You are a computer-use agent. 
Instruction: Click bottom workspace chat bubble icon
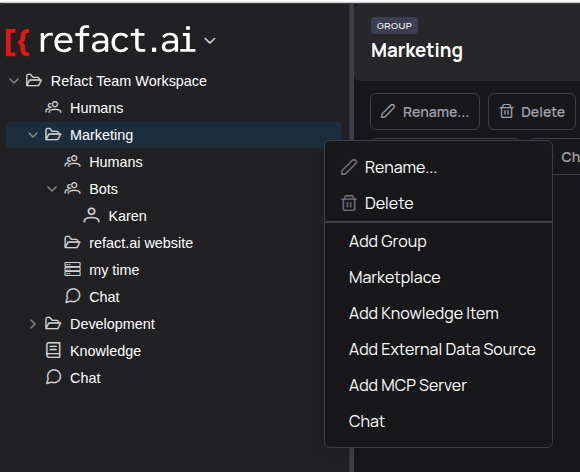pos(53,377)
